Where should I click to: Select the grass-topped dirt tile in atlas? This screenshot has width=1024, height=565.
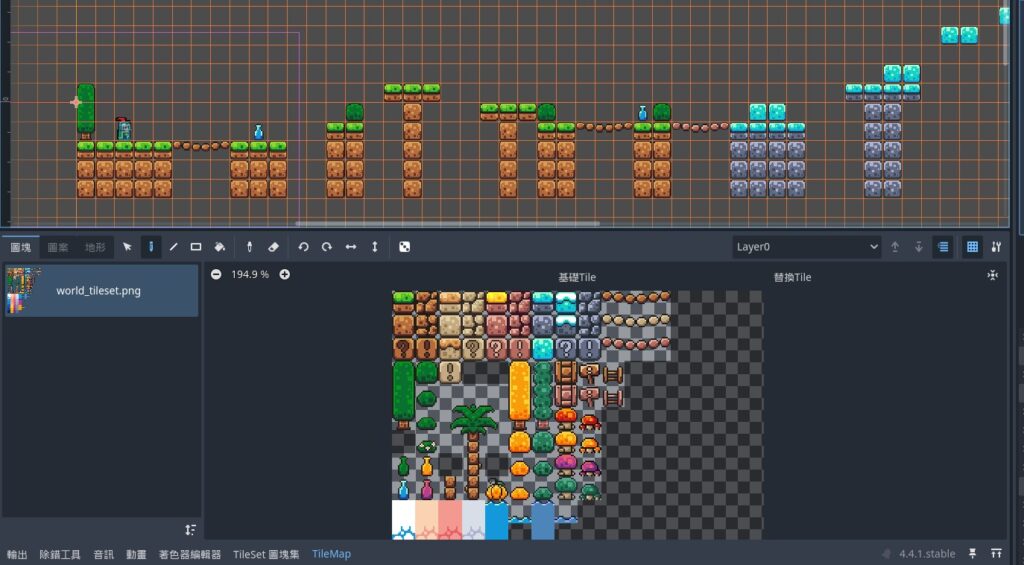[x=403, y=302]
